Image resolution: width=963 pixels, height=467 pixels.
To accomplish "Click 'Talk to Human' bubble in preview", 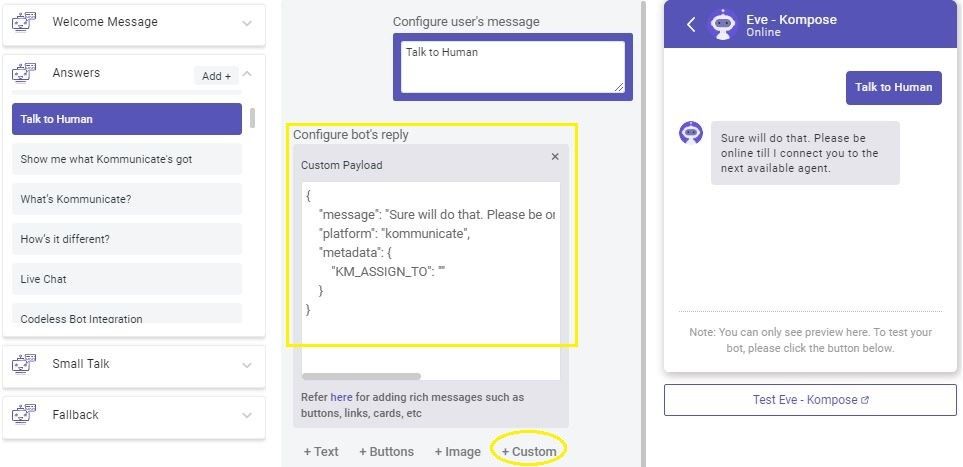I will click(894, 87).
